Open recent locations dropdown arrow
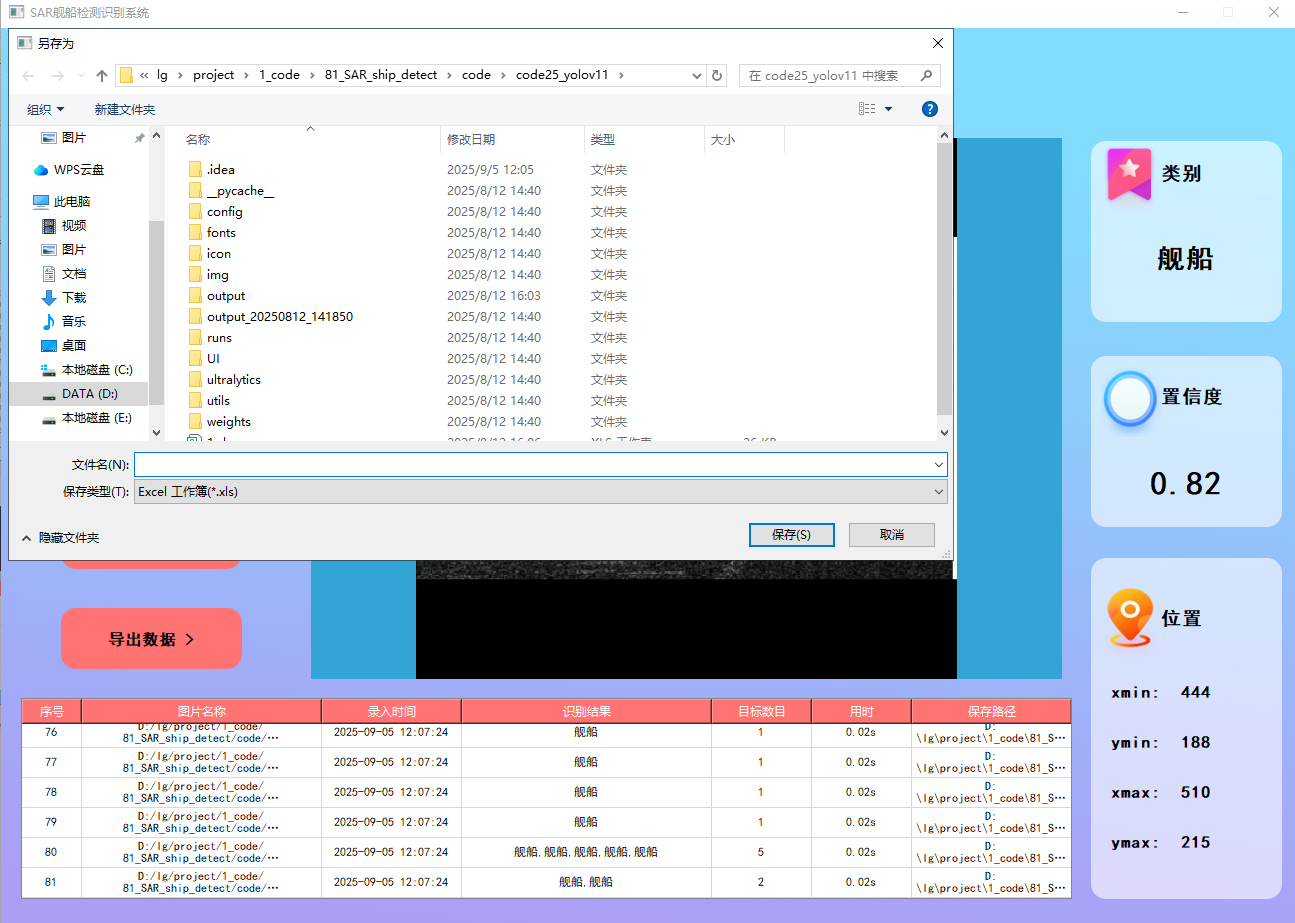 click(x=81, y=76)
